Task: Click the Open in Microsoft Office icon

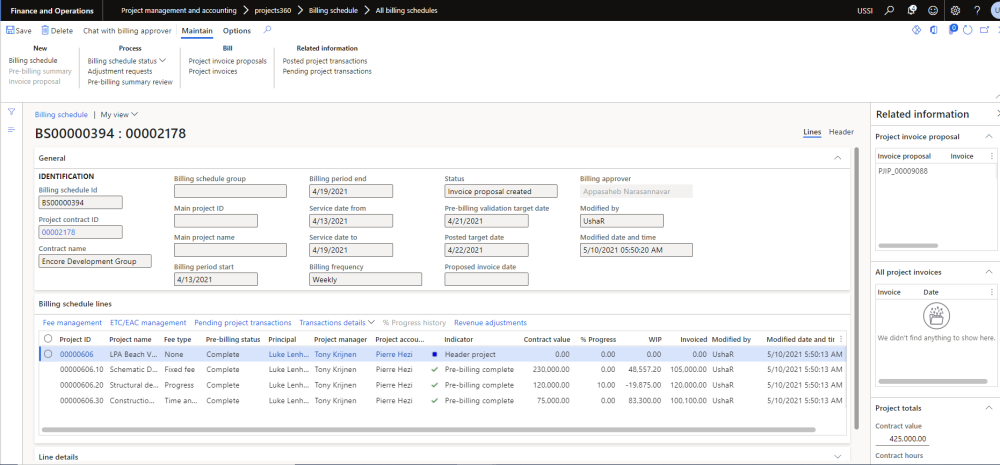Action: [x=934, y=30]
